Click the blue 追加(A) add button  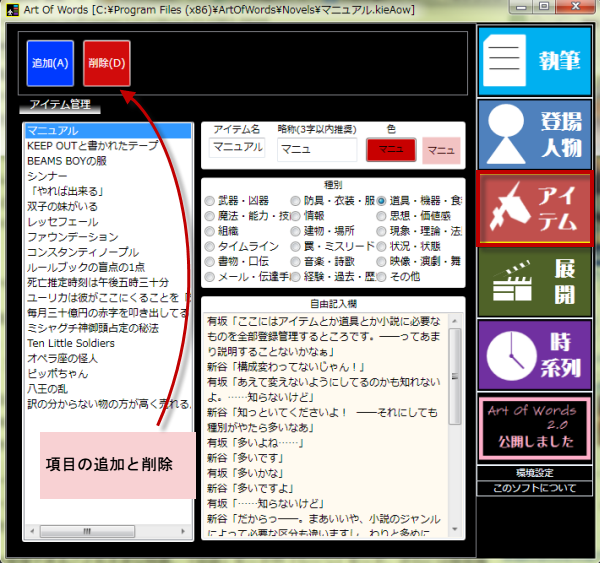click(50, 63)
